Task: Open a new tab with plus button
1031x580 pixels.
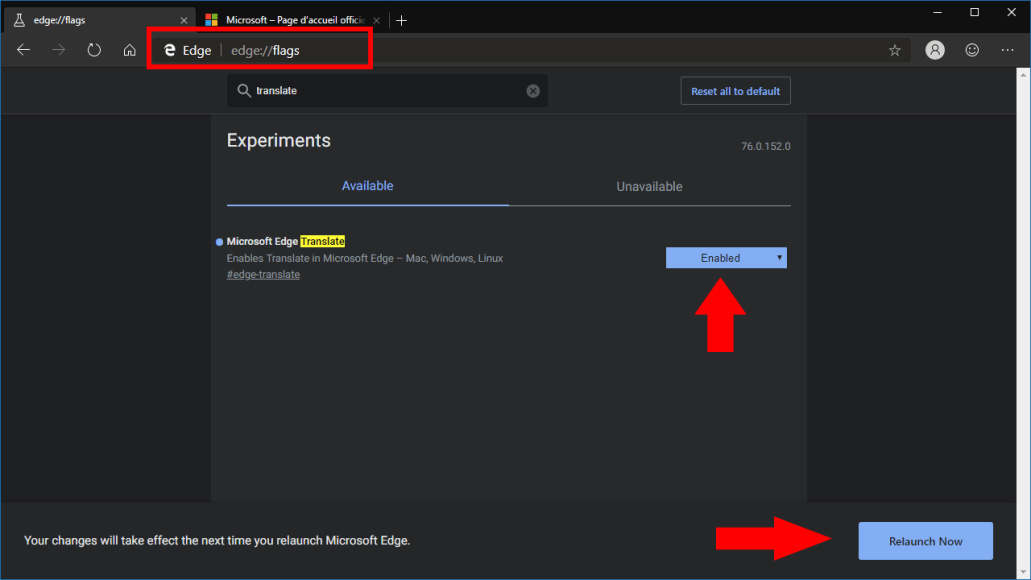Action: [402, 20]
